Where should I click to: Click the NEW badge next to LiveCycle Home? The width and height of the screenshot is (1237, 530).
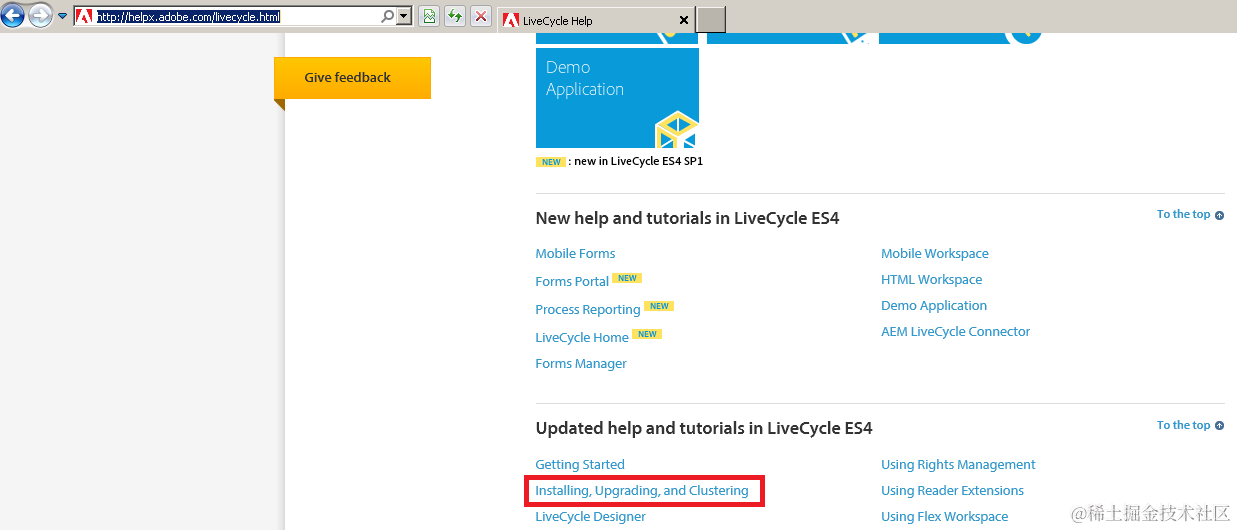point(647,334)
